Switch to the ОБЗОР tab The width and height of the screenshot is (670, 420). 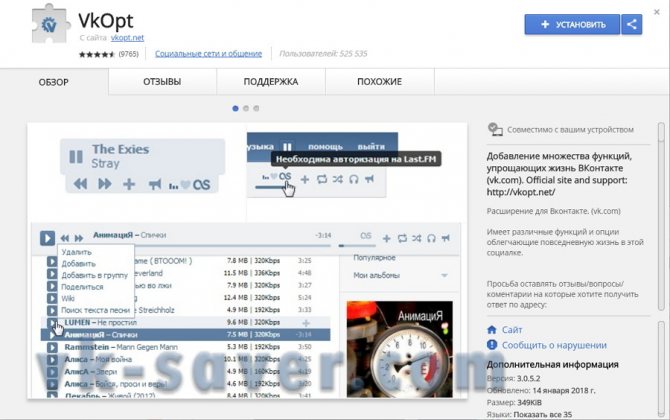54,82
